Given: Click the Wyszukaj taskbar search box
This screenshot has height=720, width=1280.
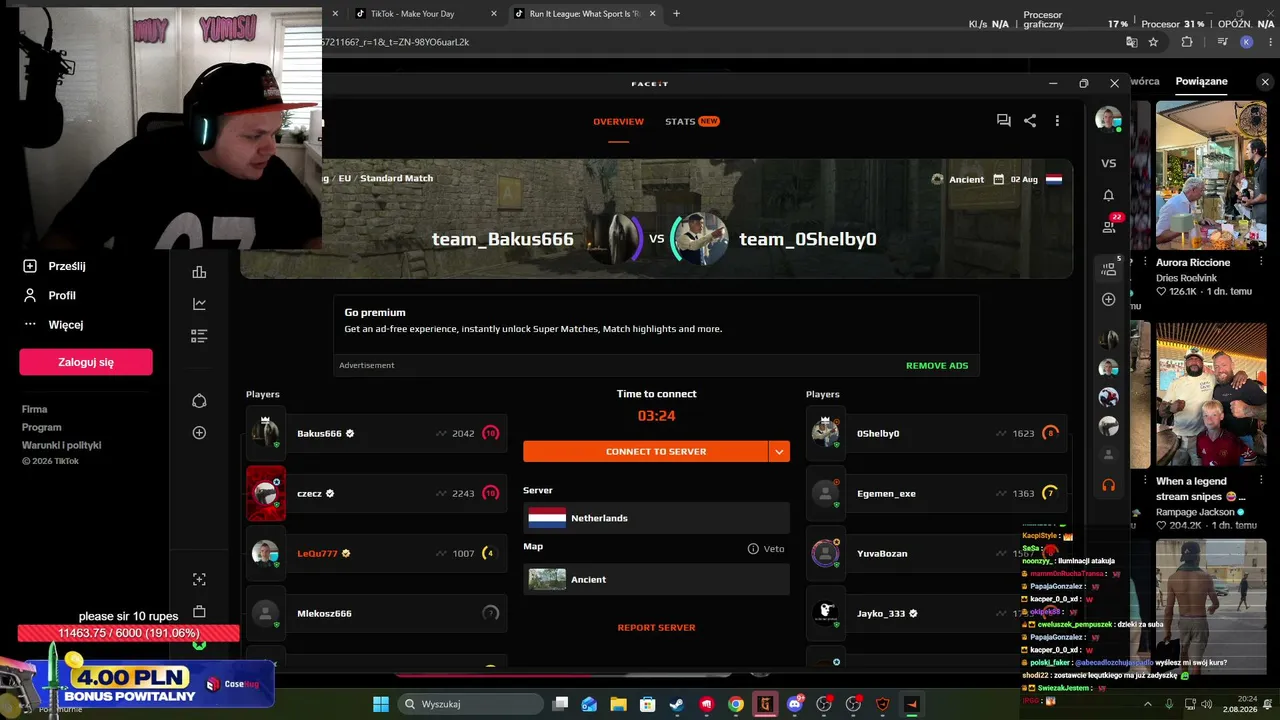Looking at the screenshot, I should coord(469,704).
